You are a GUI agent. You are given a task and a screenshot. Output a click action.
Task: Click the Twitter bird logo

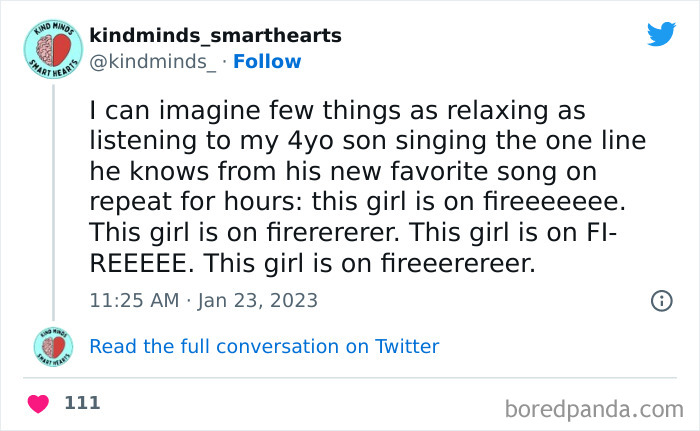click(661, 34)
